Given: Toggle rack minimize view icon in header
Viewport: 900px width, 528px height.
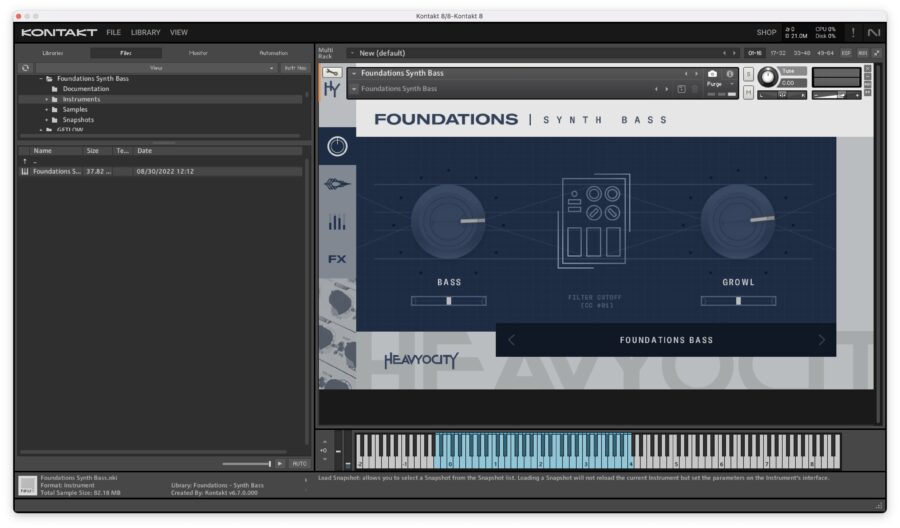Looking at the screenshot, I should 876,53.
